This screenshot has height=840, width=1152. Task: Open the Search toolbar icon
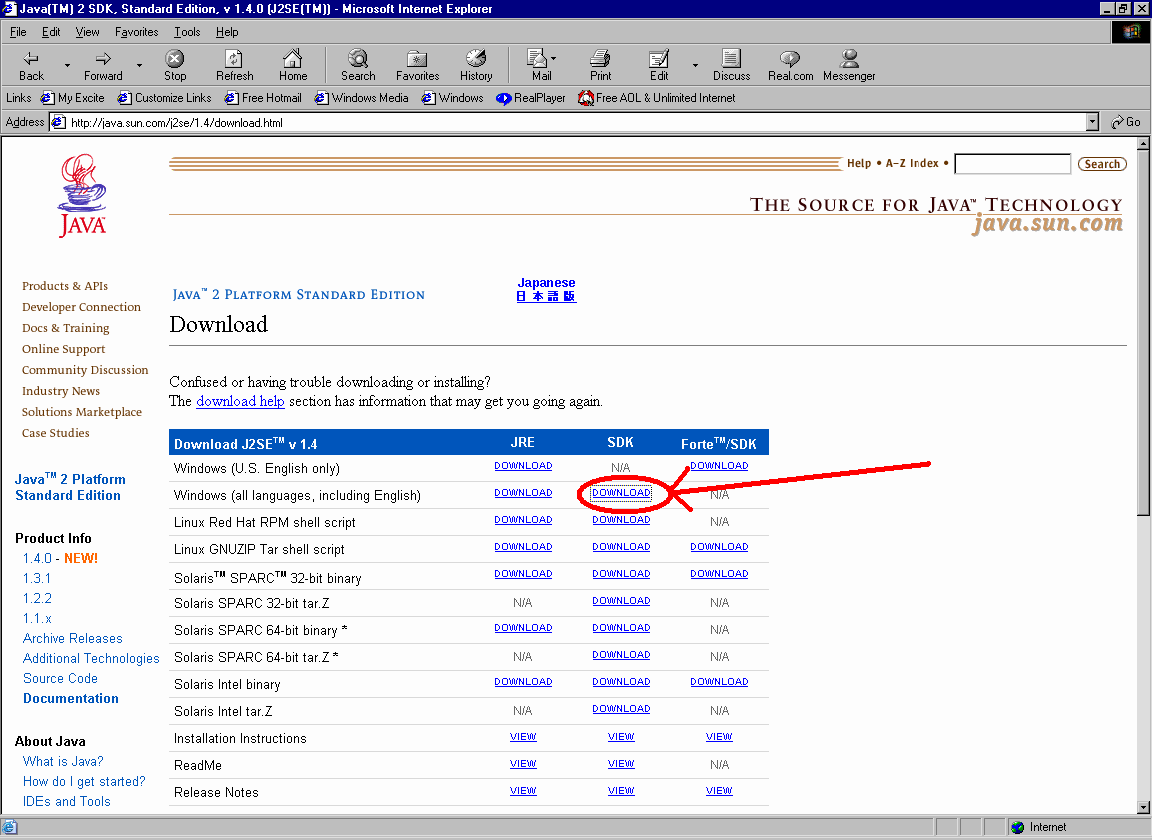(x=358, y=65)
